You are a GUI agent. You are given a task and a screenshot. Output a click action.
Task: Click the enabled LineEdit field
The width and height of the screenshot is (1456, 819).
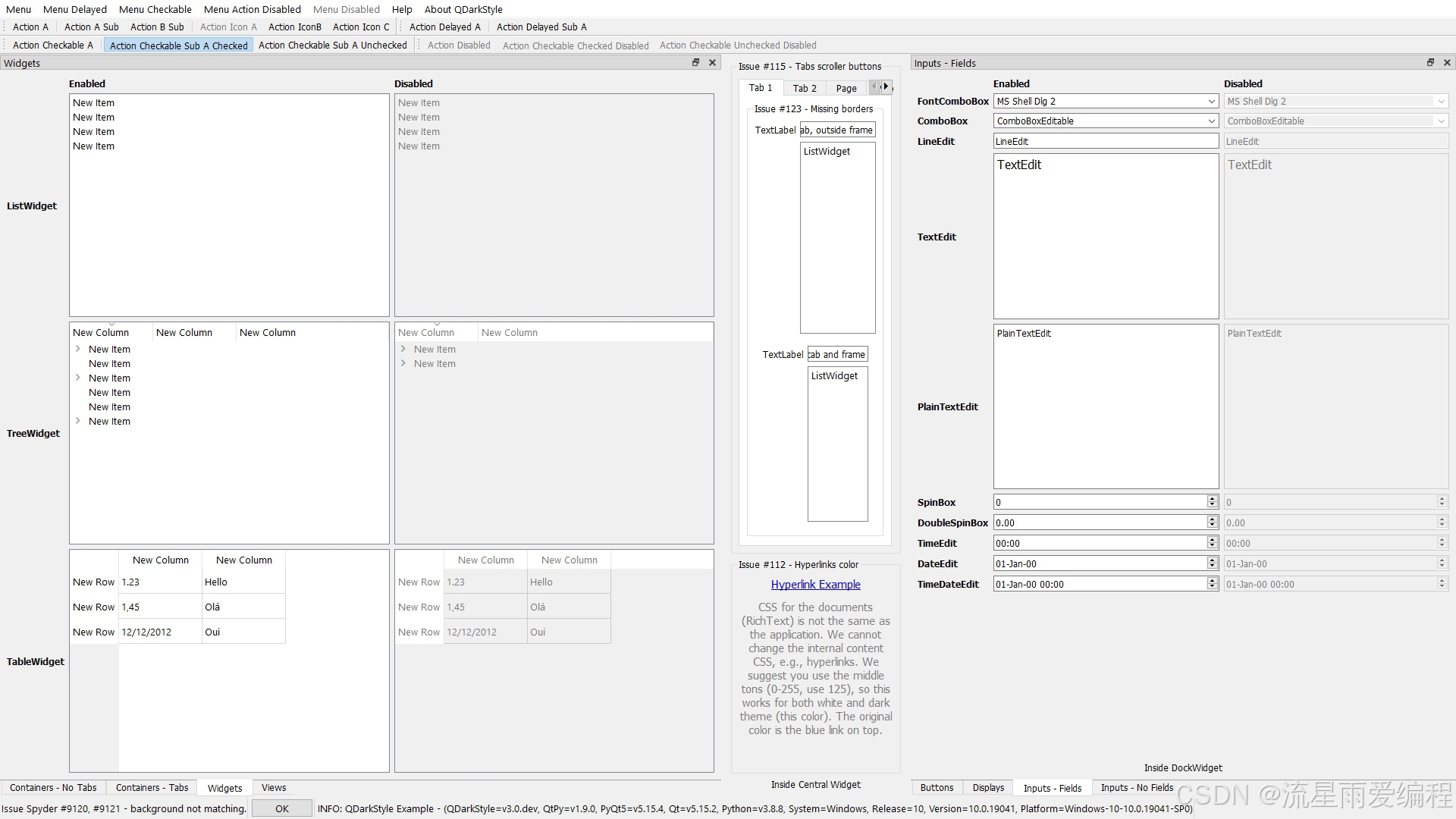[x=1104, y=142]
